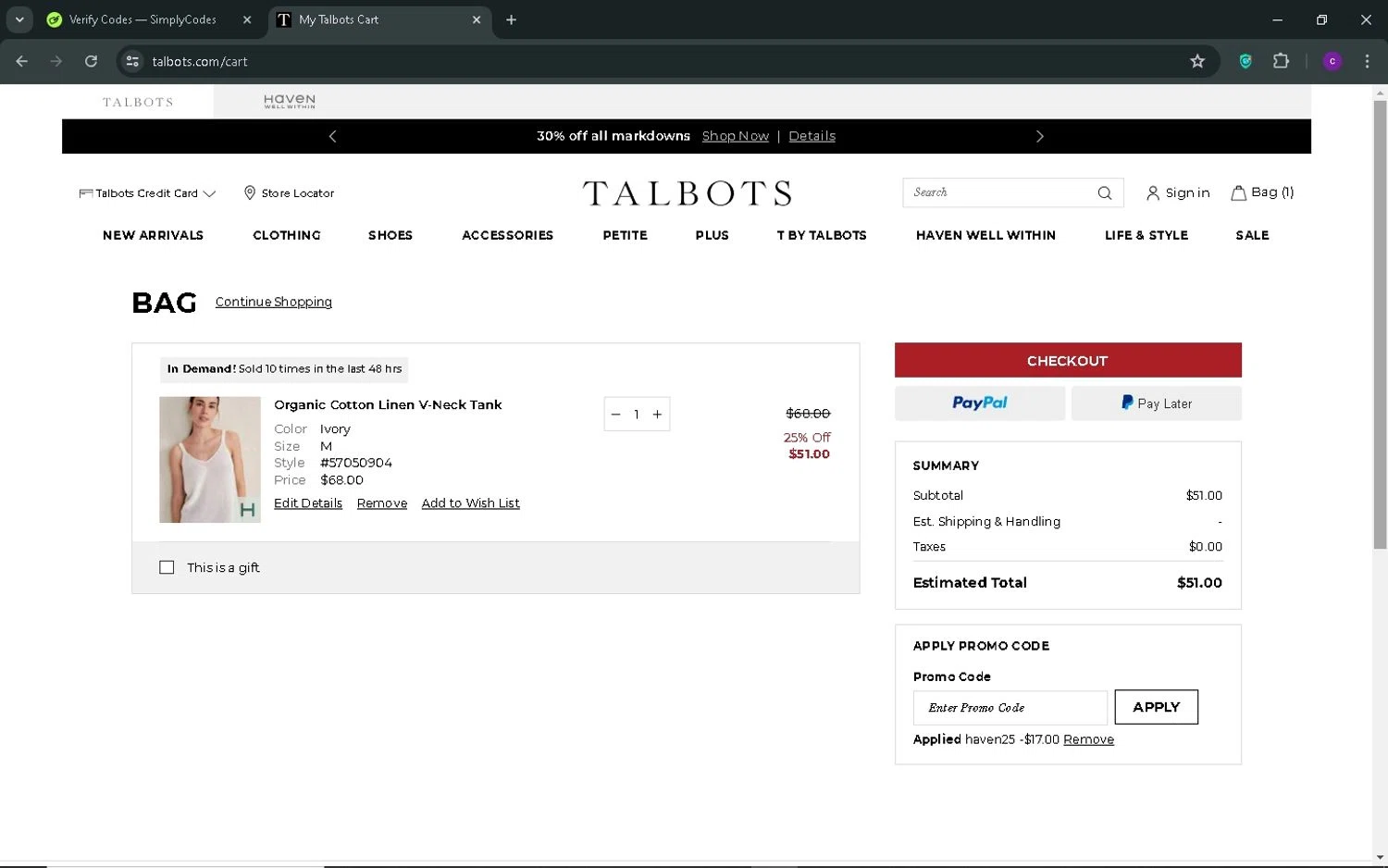Reload the Talbots cart page
The height and width of the screenshot is (868, 1388).
coord(91,61)
